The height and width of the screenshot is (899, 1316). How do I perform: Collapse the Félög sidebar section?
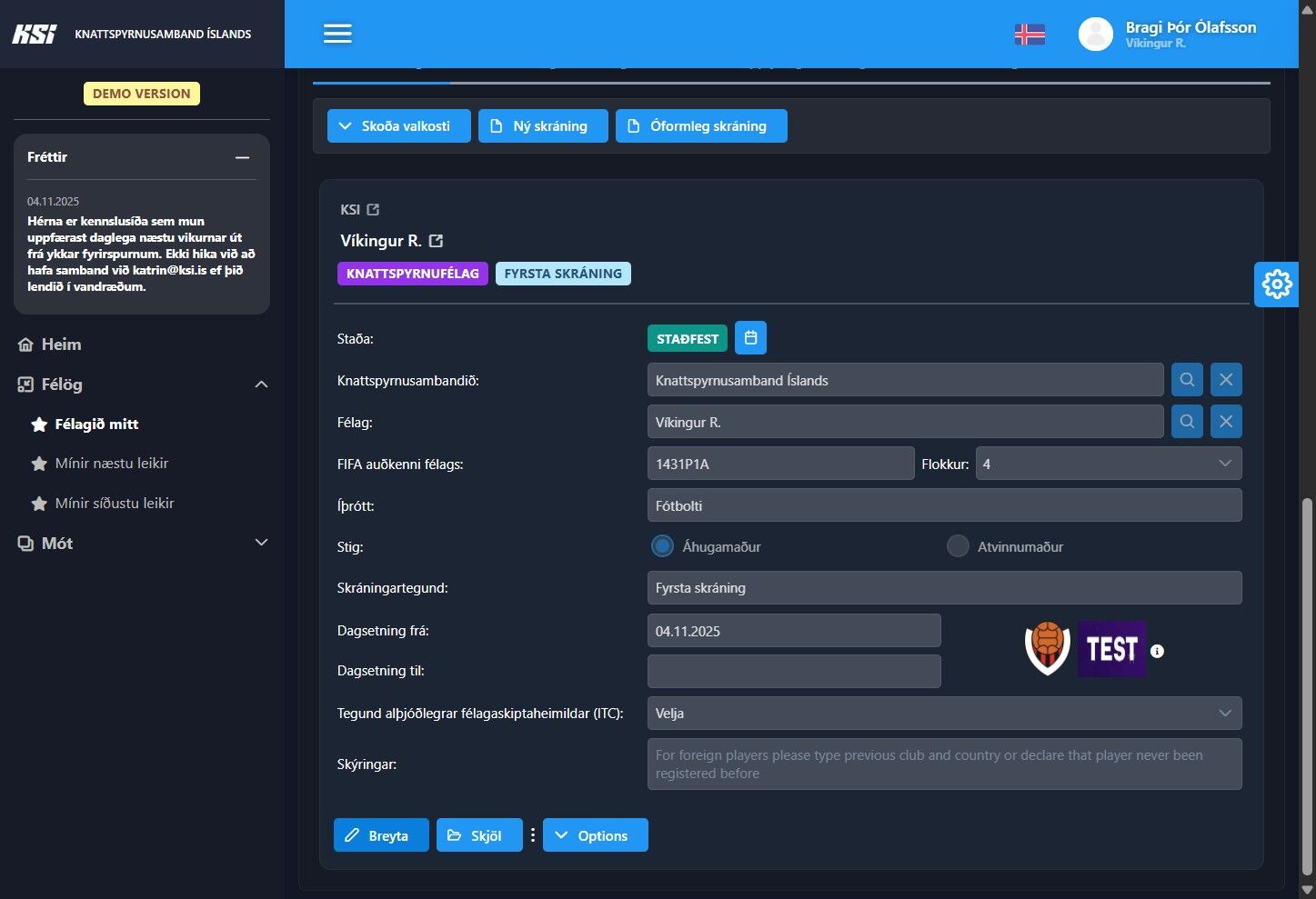tap(261, 385)
